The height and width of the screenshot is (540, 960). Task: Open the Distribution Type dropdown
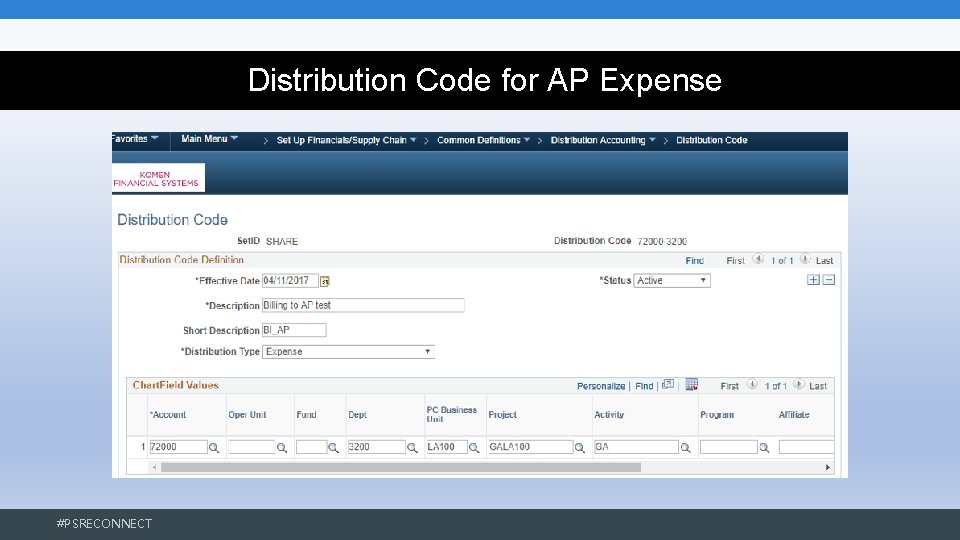click(x=348, y=351)
